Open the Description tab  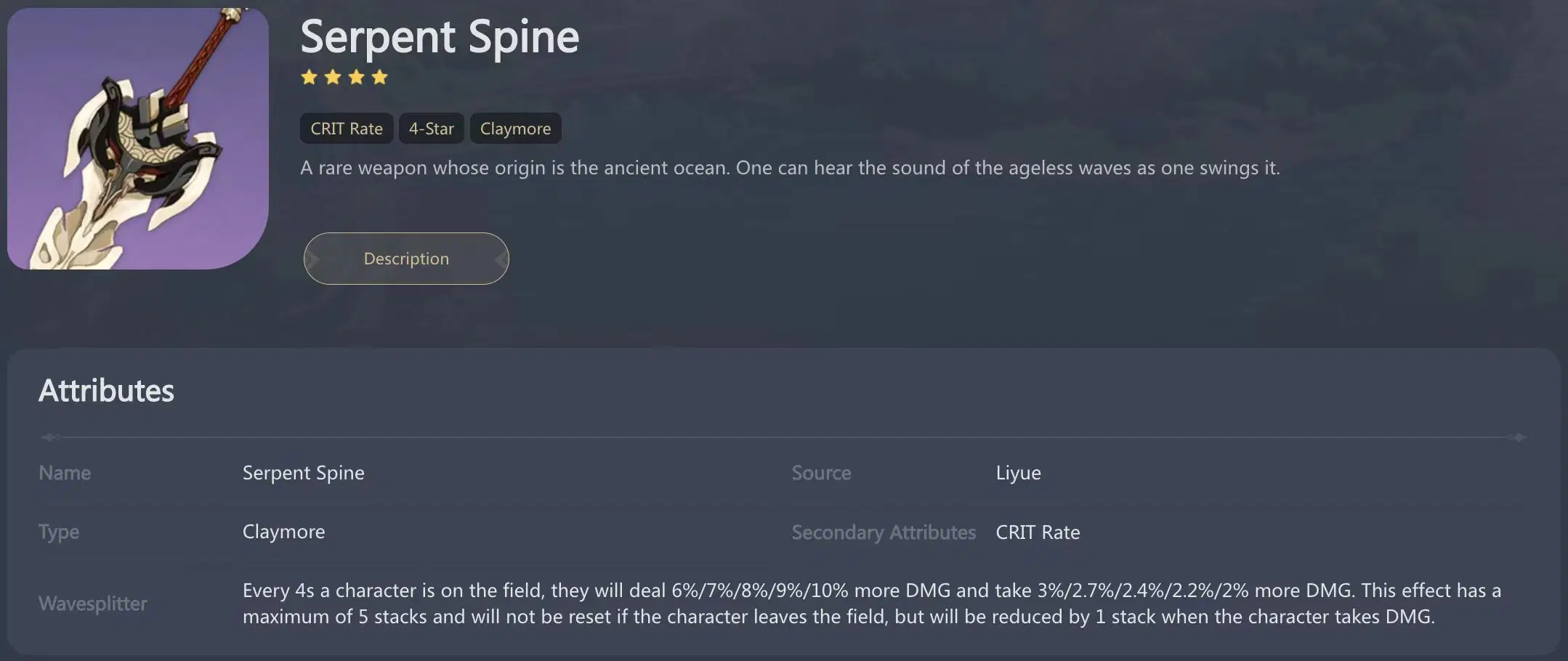click(406, 259)
